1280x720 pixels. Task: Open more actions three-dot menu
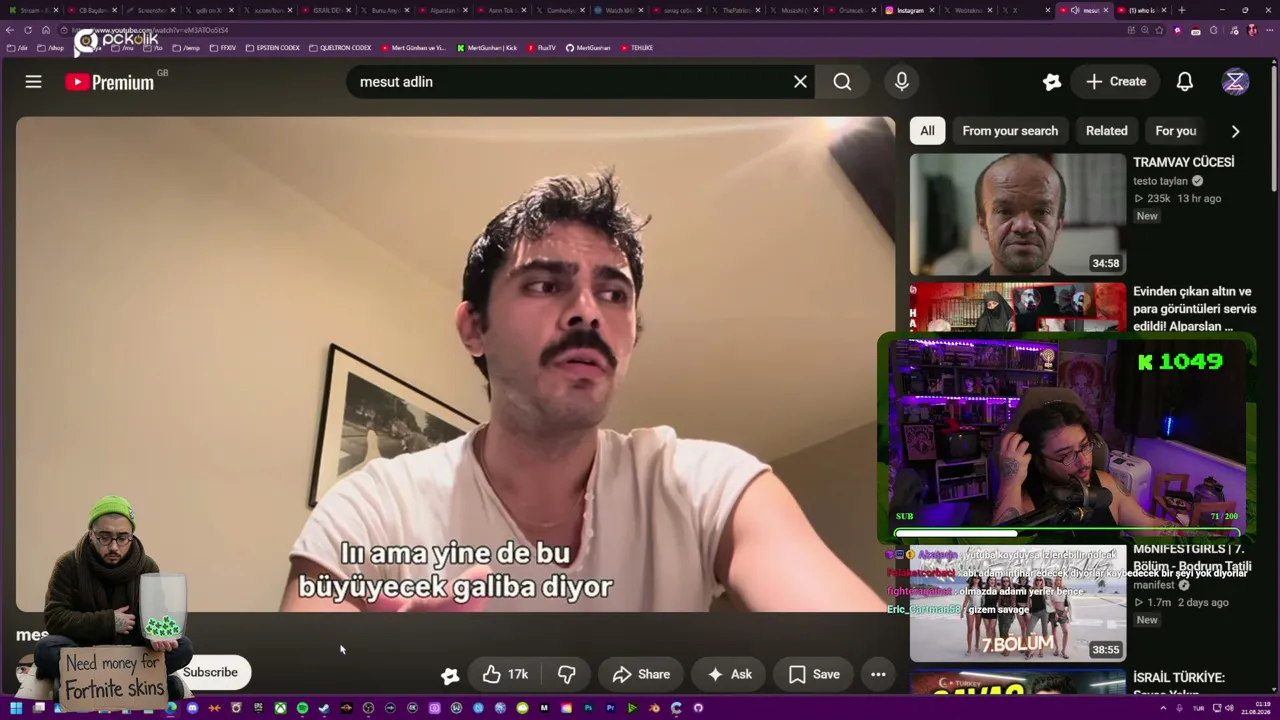pyautogui.click(x=878, y=675)
